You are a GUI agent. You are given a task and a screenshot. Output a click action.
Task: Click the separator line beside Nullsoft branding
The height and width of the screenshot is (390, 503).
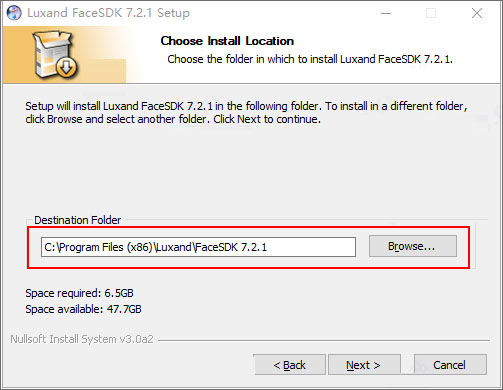324,340
